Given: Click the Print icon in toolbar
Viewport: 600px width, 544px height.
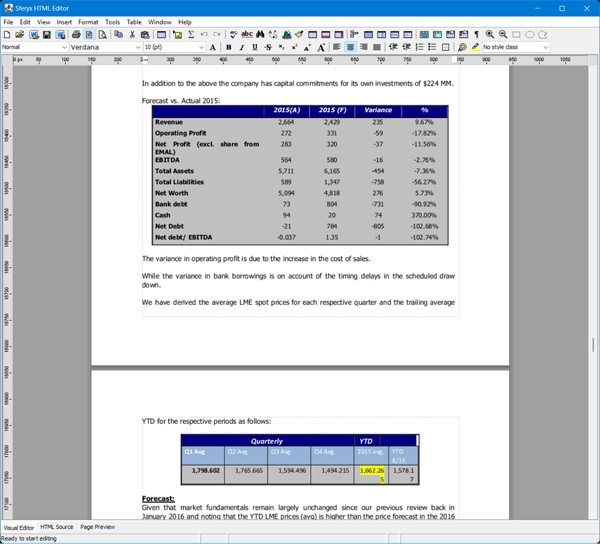Looking at the screenshot, I should [x=76, y=34].
